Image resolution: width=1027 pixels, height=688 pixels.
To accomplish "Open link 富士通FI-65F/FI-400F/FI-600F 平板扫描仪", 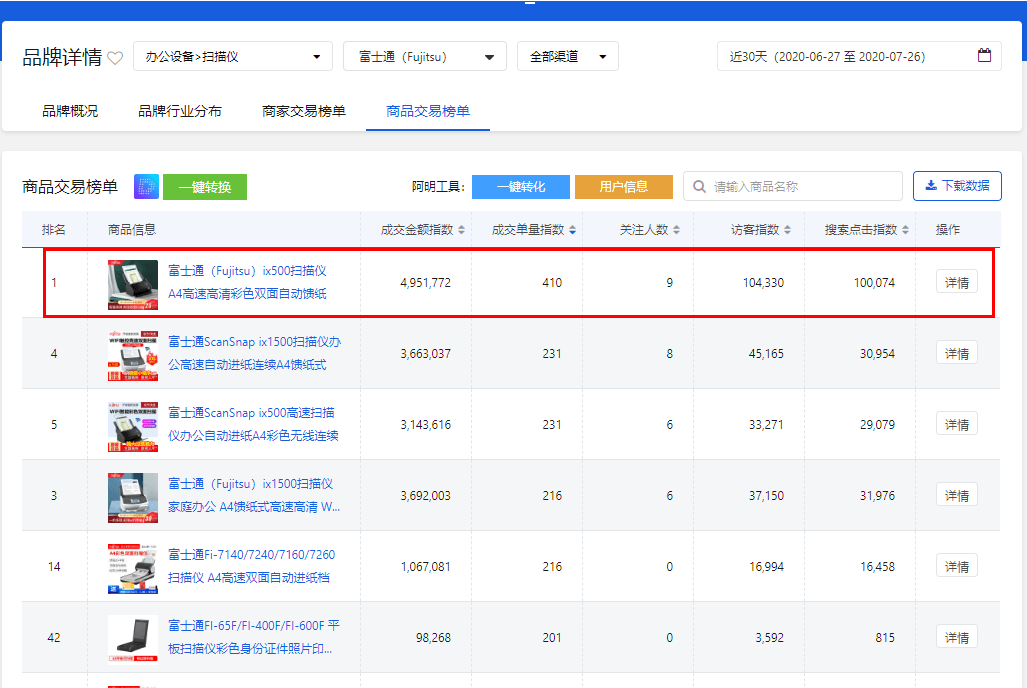I will [x=253, y=638].
